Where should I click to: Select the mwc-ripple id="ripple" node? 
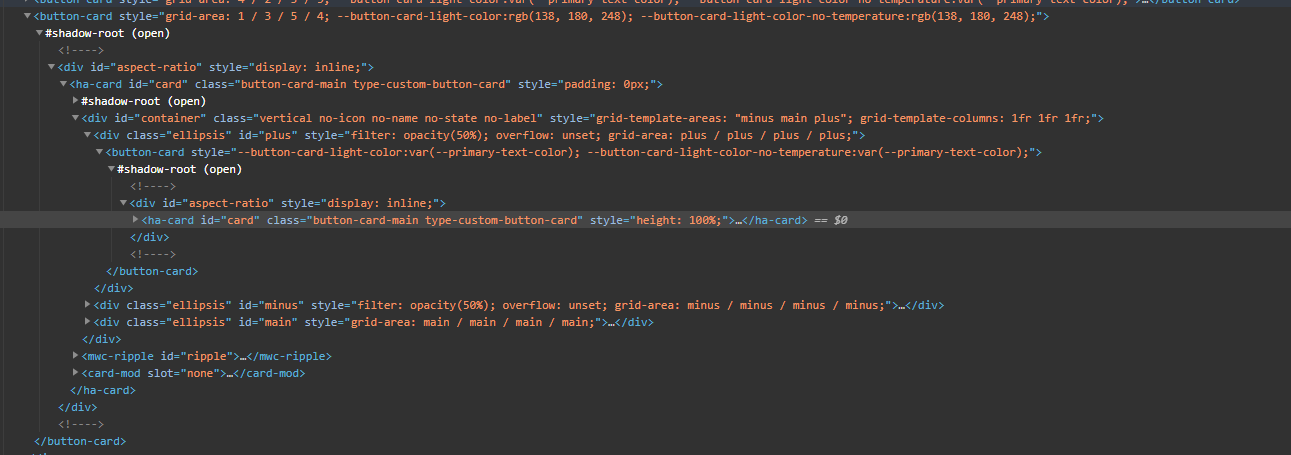pyautogui.click(x=206, y=356)
